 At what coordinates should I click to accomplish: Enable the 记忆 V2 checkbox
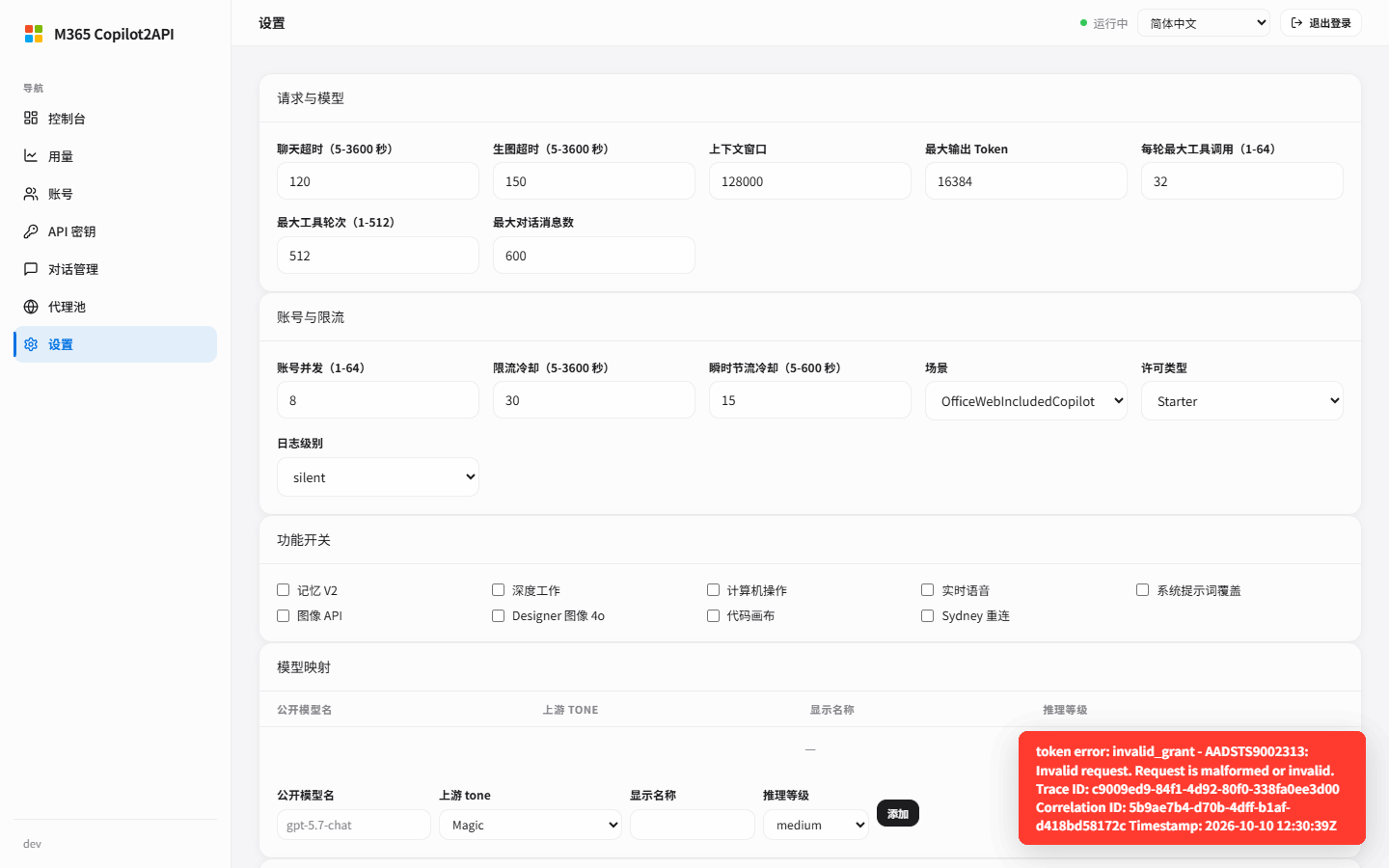point(284,589)
